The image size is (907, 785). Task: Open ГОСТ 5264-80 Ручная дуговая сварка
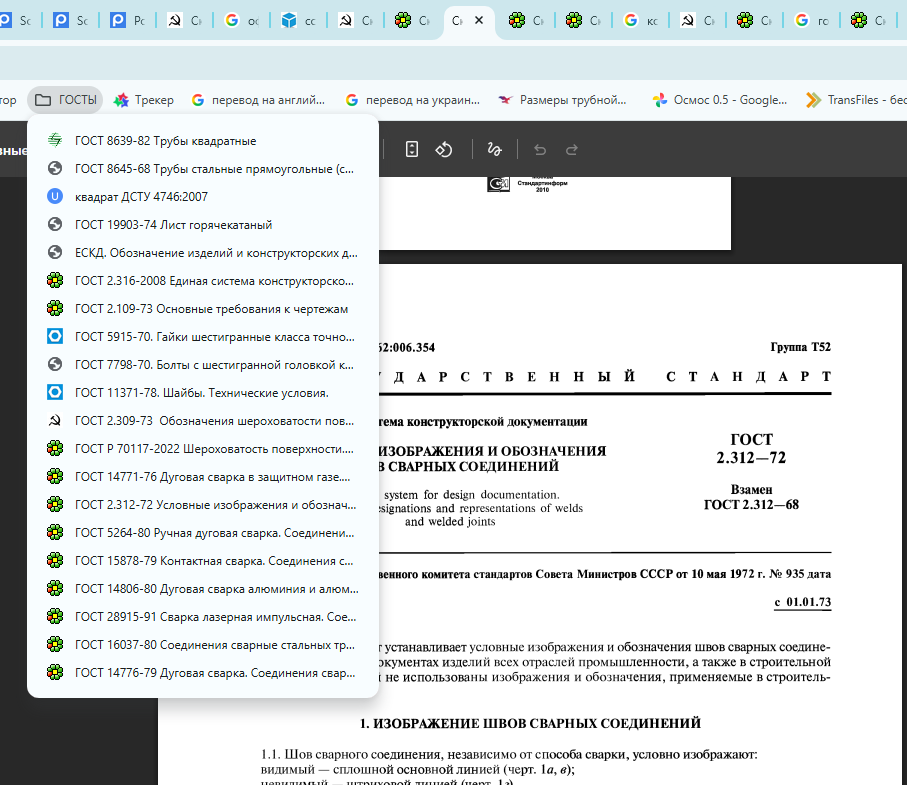[203, 533]
